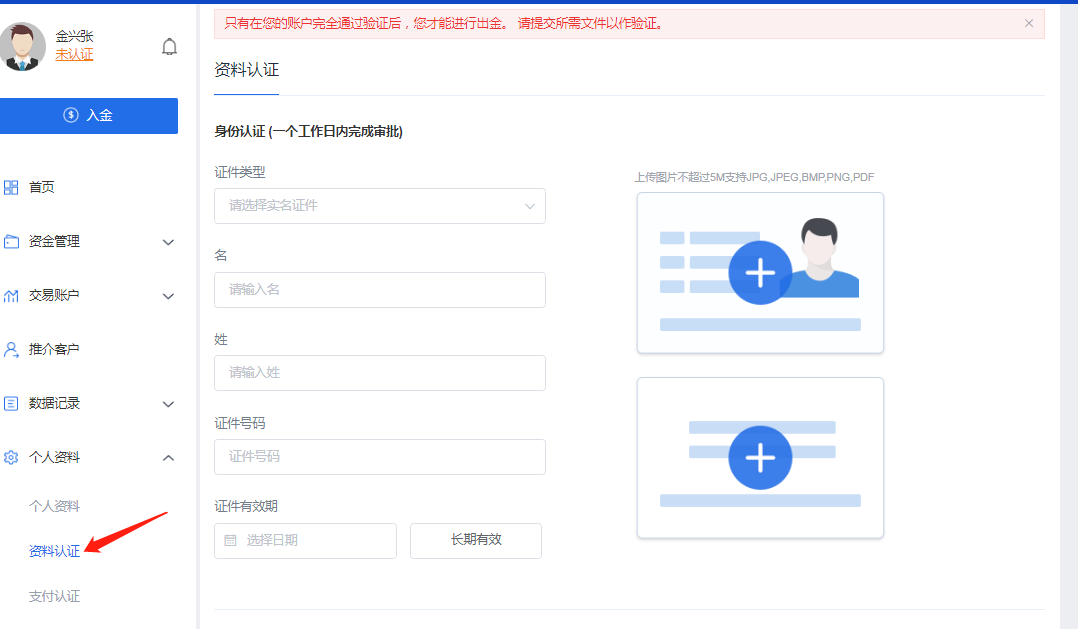
Task: Open the 支付认证 submenu item
Action: click(54, 596)
